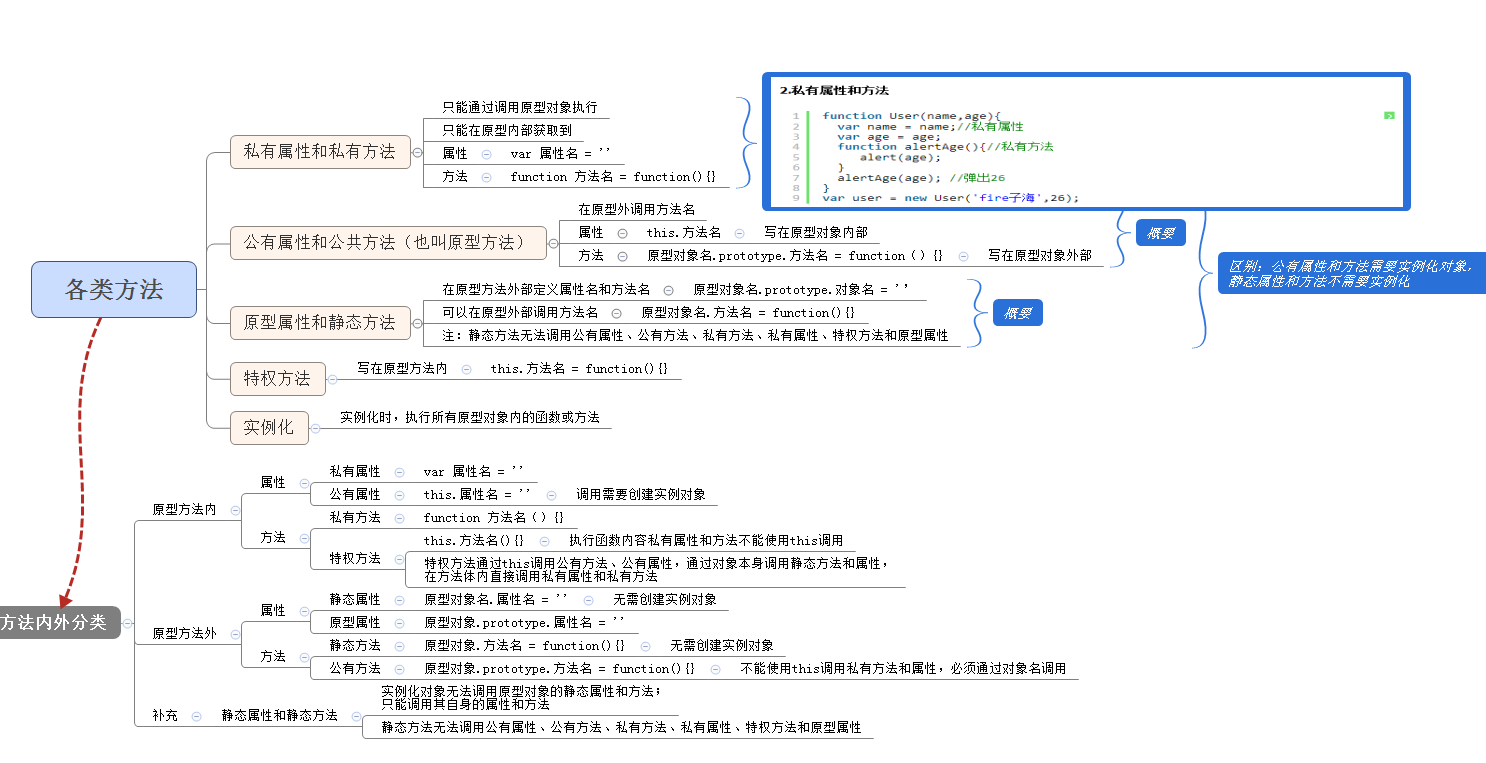The height and width of the screenshot is (763, 1486).
Task: Select the text function 方法名 = function(){}
Action: (x=613, y=177)
